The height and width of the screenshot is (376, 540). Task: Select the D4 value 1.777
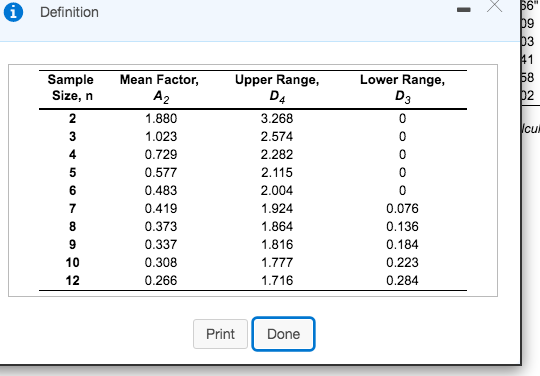(277, 262)
